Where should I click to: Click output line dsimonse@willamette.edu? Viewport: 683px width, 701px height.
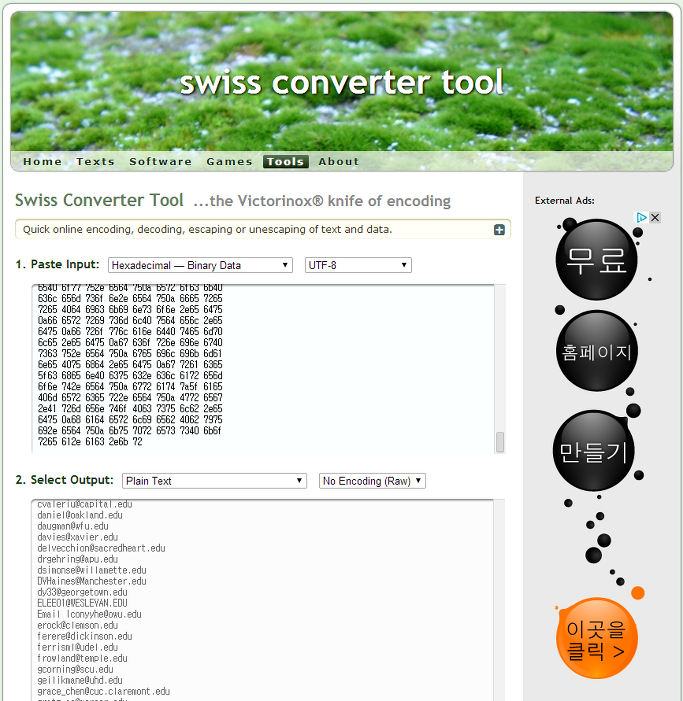[92, 570]
